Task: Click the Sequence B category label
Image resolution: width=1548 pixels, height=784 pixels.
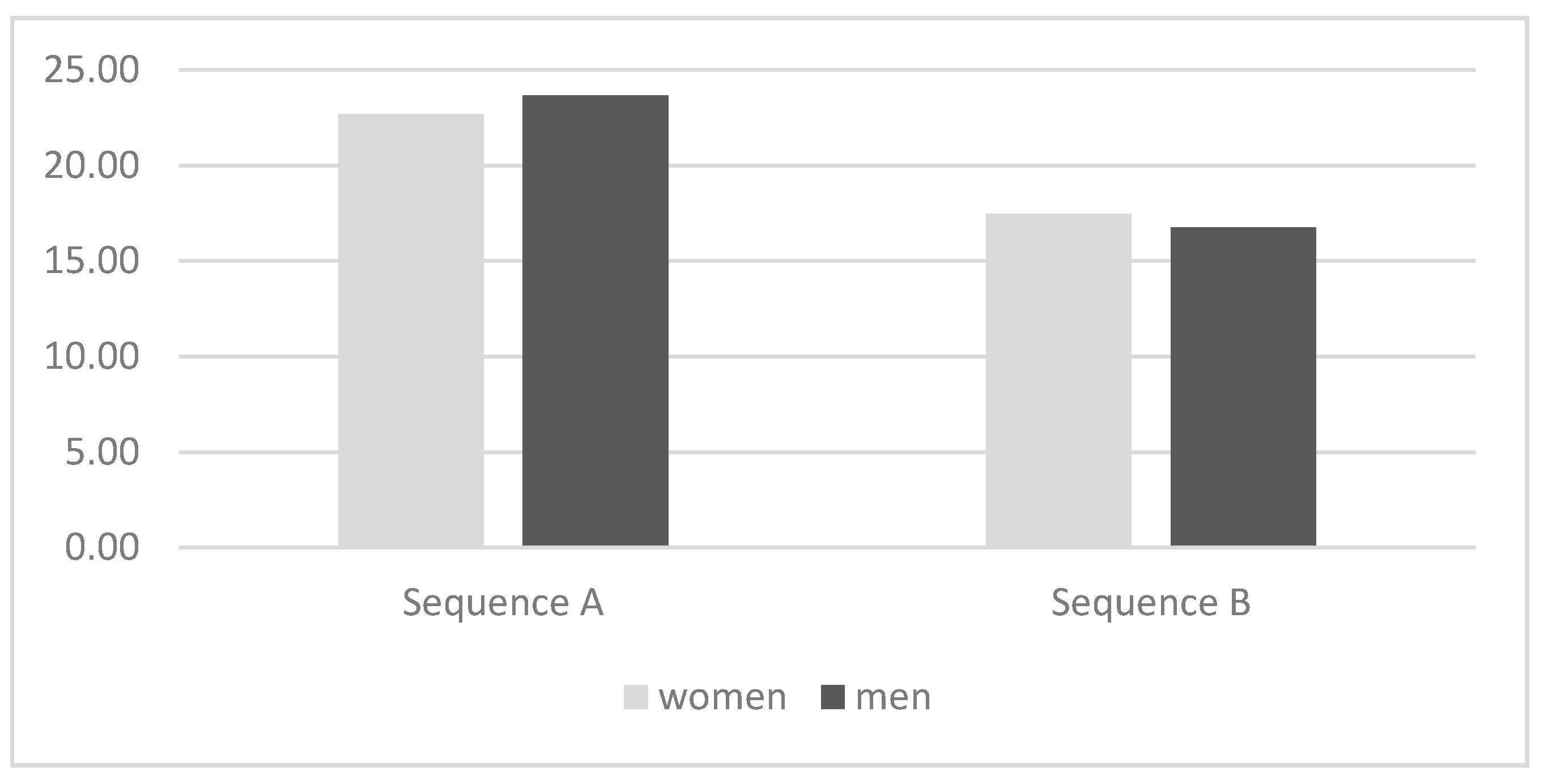Action: click(x=1150, y=603)
